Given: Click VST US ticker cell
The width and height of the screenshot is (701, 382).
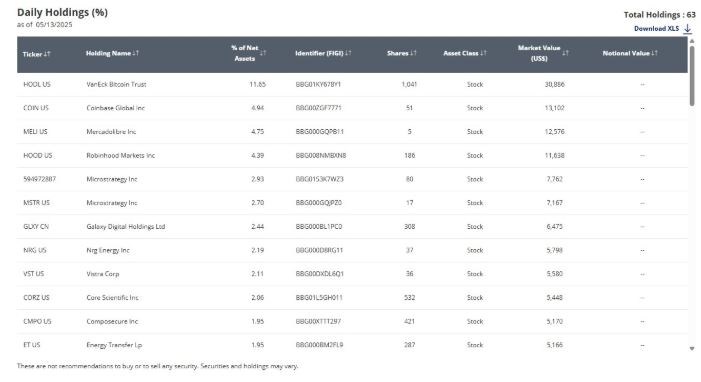Looking at the screenshot, I should 34,274.
